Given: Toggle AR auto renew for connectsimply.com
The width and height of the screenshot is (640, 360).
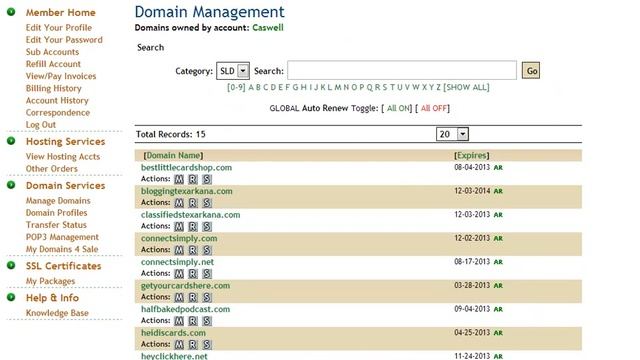Looking at the screenshot, I should [498, 239].
